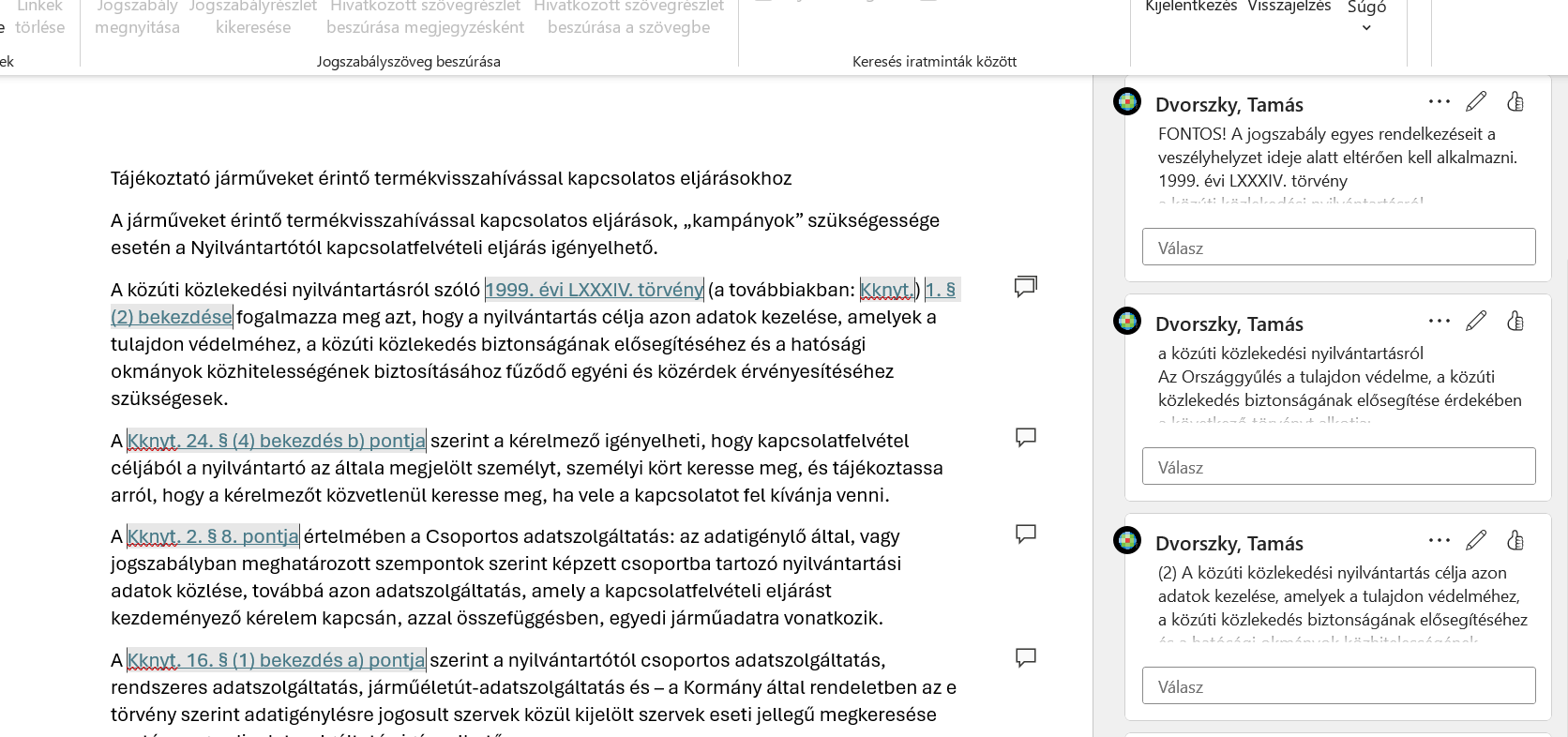Open comment marker next to Kknyt. 2. § paragraph
This screenshot has height=737, width=1568.
coord(1025,534)
